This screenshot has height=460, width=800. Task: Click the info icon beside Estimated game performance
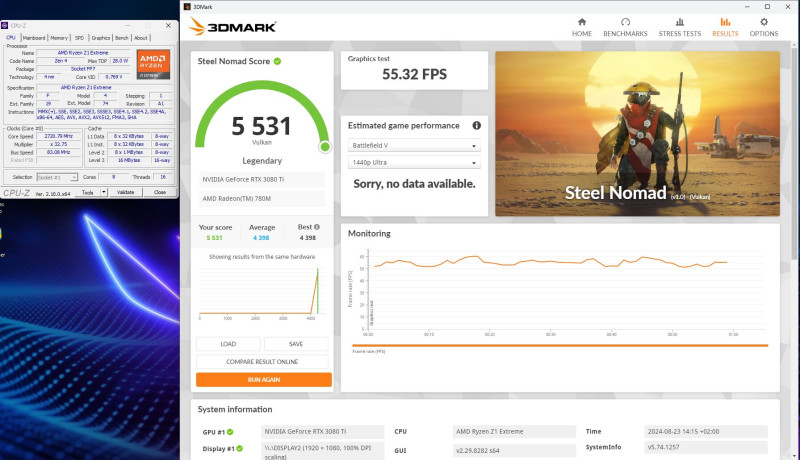(477, 125)
